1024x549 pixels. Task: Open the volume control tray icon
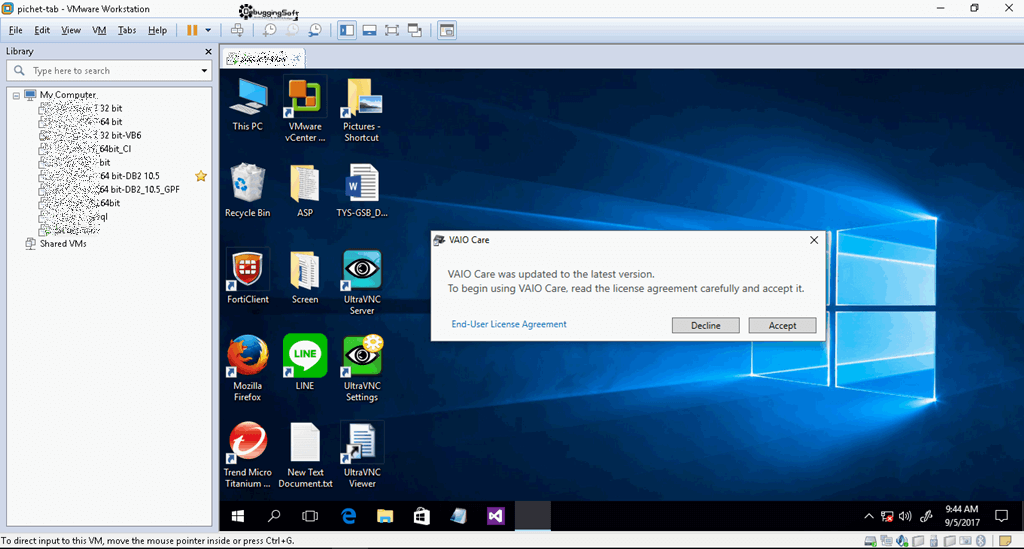905,516
